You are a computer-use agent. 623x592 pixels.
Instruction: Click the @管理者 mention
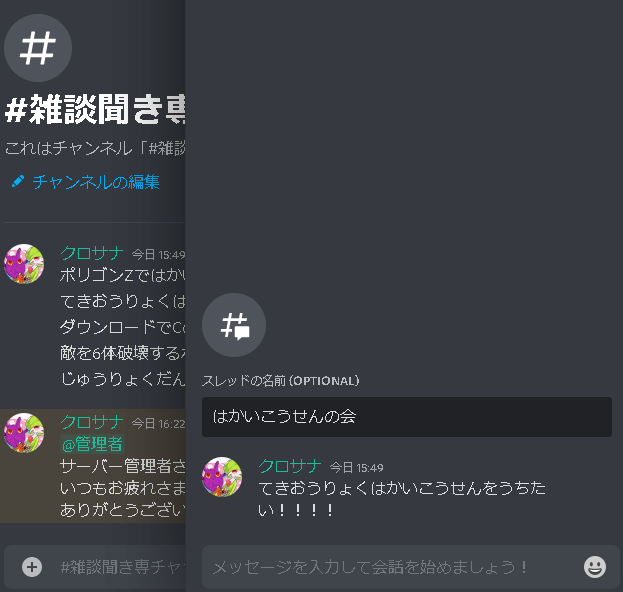click(92, 444)
